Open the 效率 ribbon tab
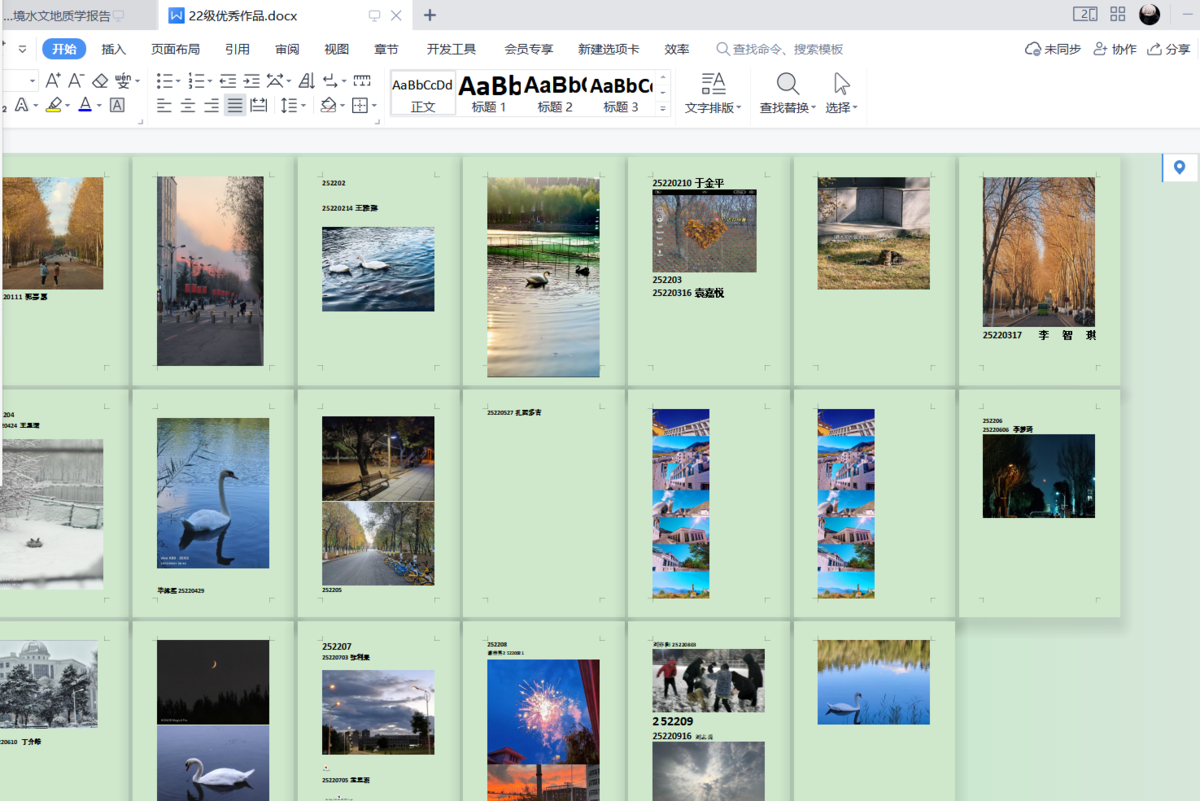The height and width of the screenshot is (801, 1200). [x=677, y=49]
